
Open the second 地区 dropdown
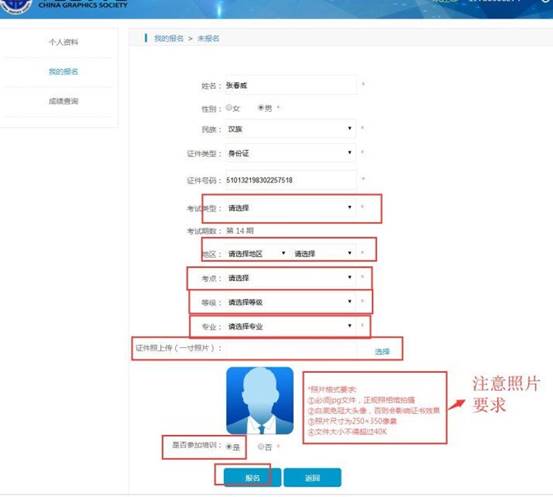coord(323,254)
